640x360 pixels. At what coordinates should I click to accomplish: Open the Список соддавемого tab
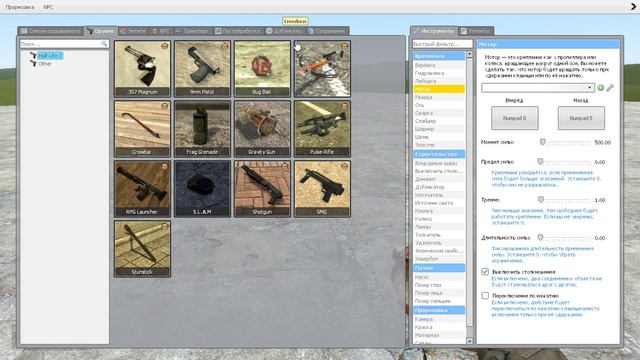(x=51, y=31)
